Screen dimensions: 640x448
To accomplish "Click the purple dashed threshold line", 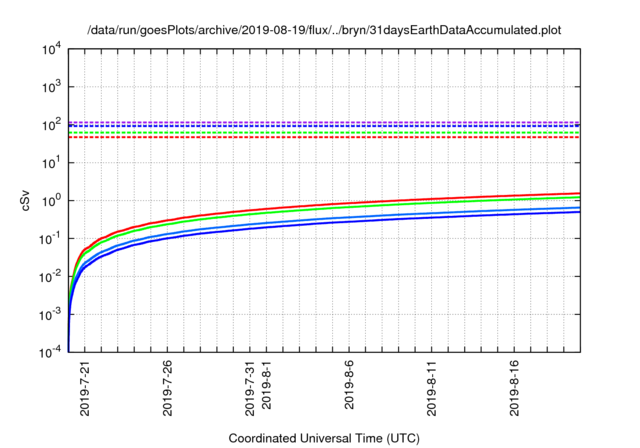I will click(324, 122).
